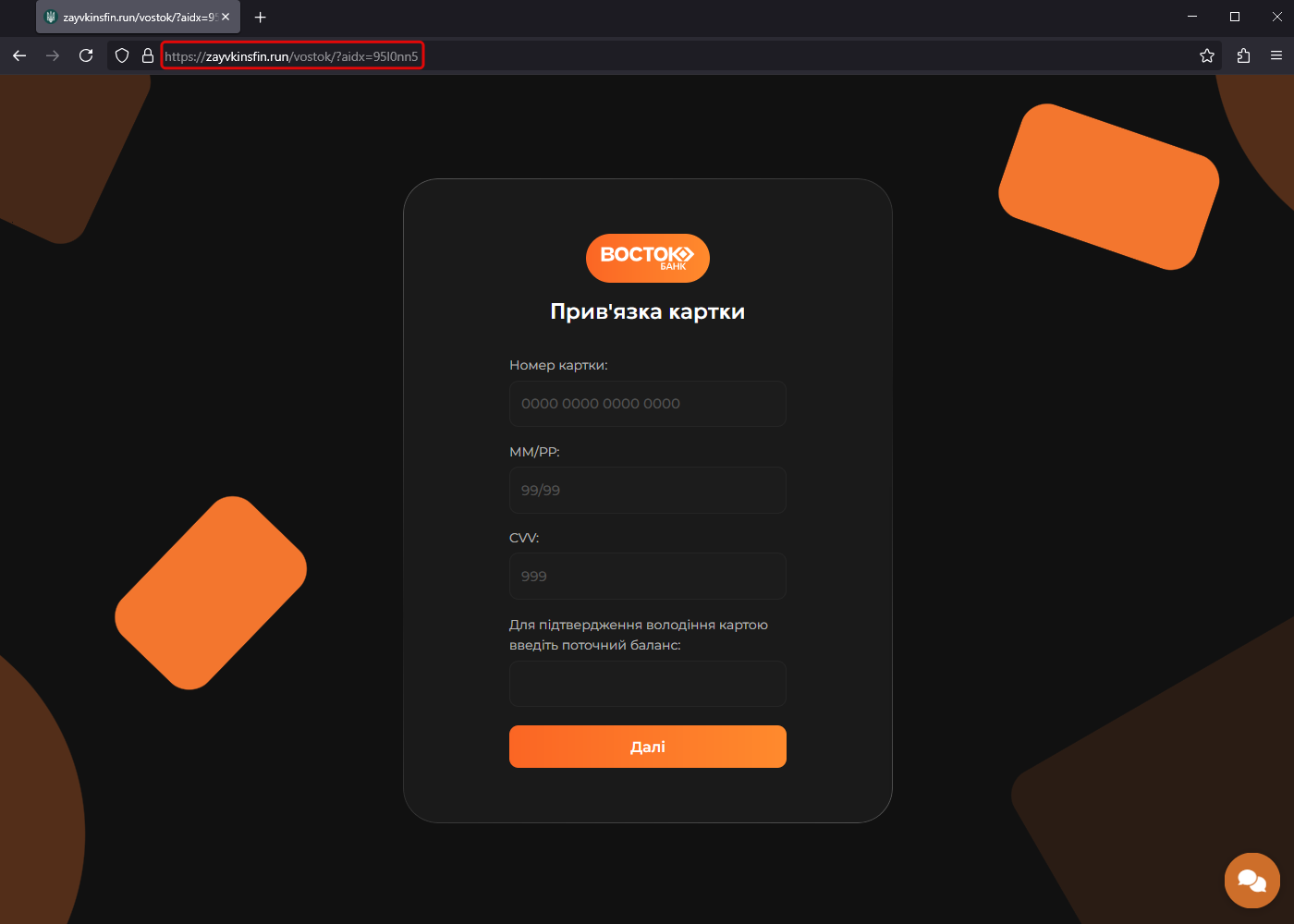Open the shield tracking protection icon
The height and width of the screenshot is (924, 1294).
click(122, 55)
